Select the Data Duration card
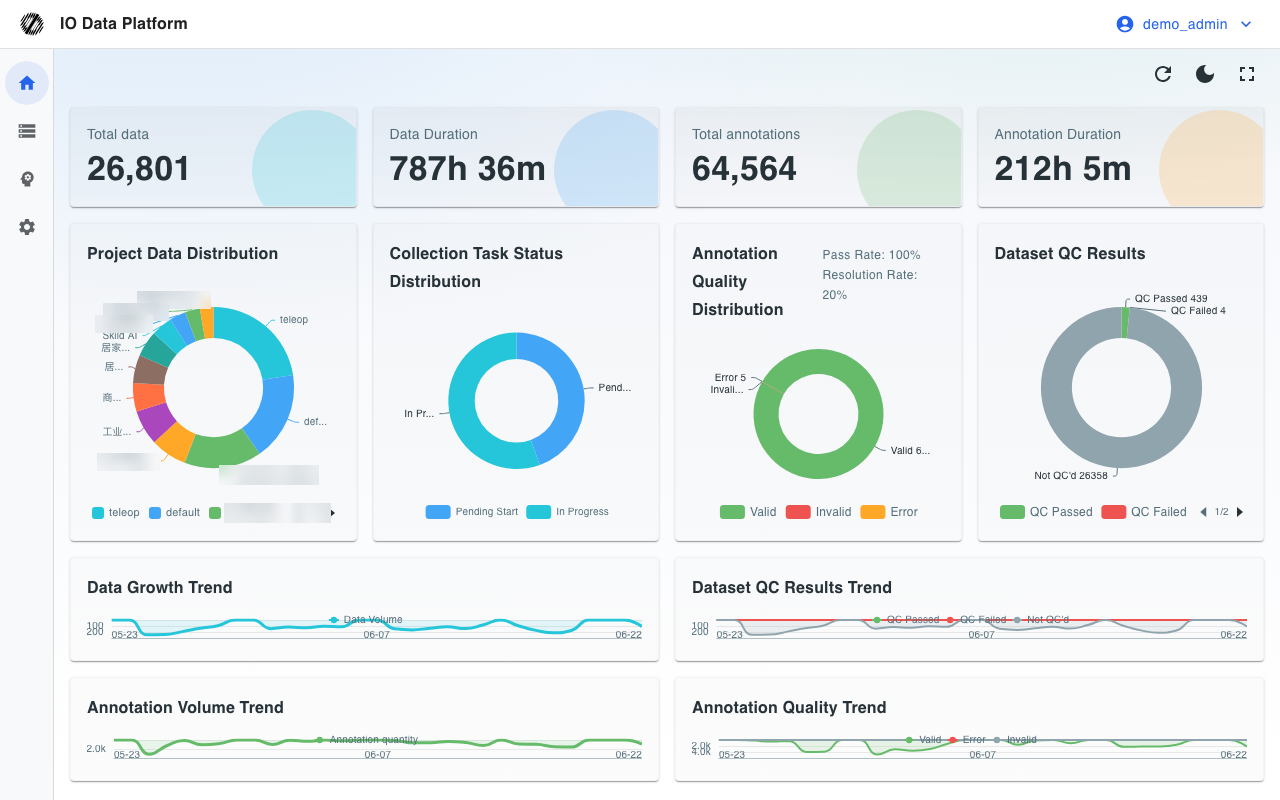The image size is (1280, 800). point(516,157)
